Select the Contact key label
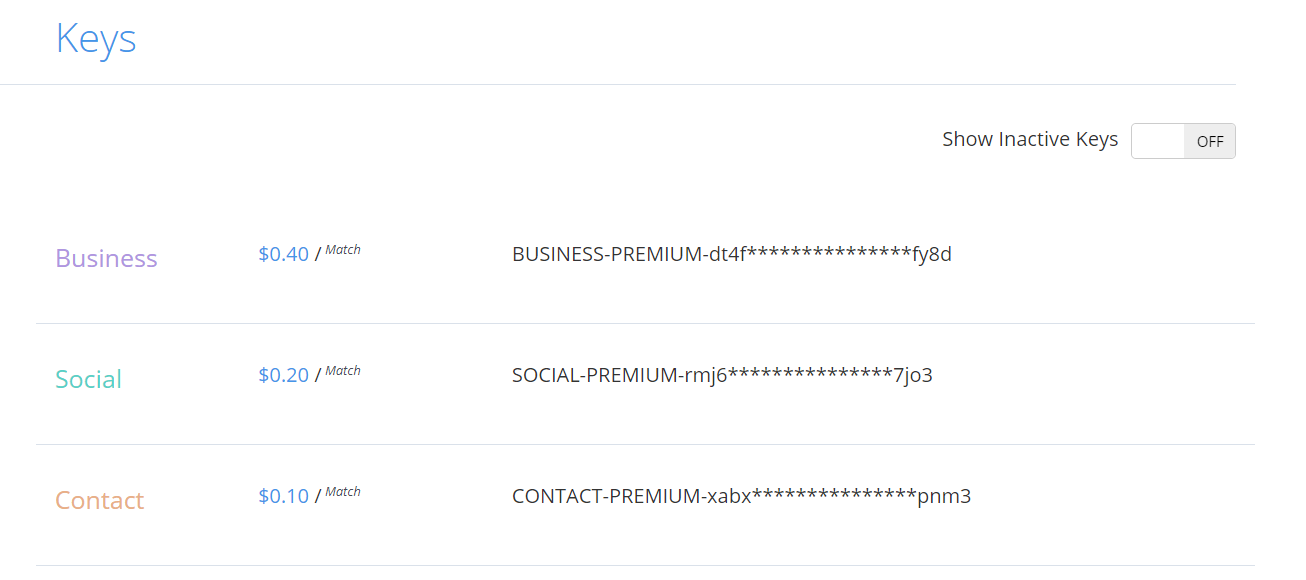The image size is (1306, 580). tap(99, 500)
